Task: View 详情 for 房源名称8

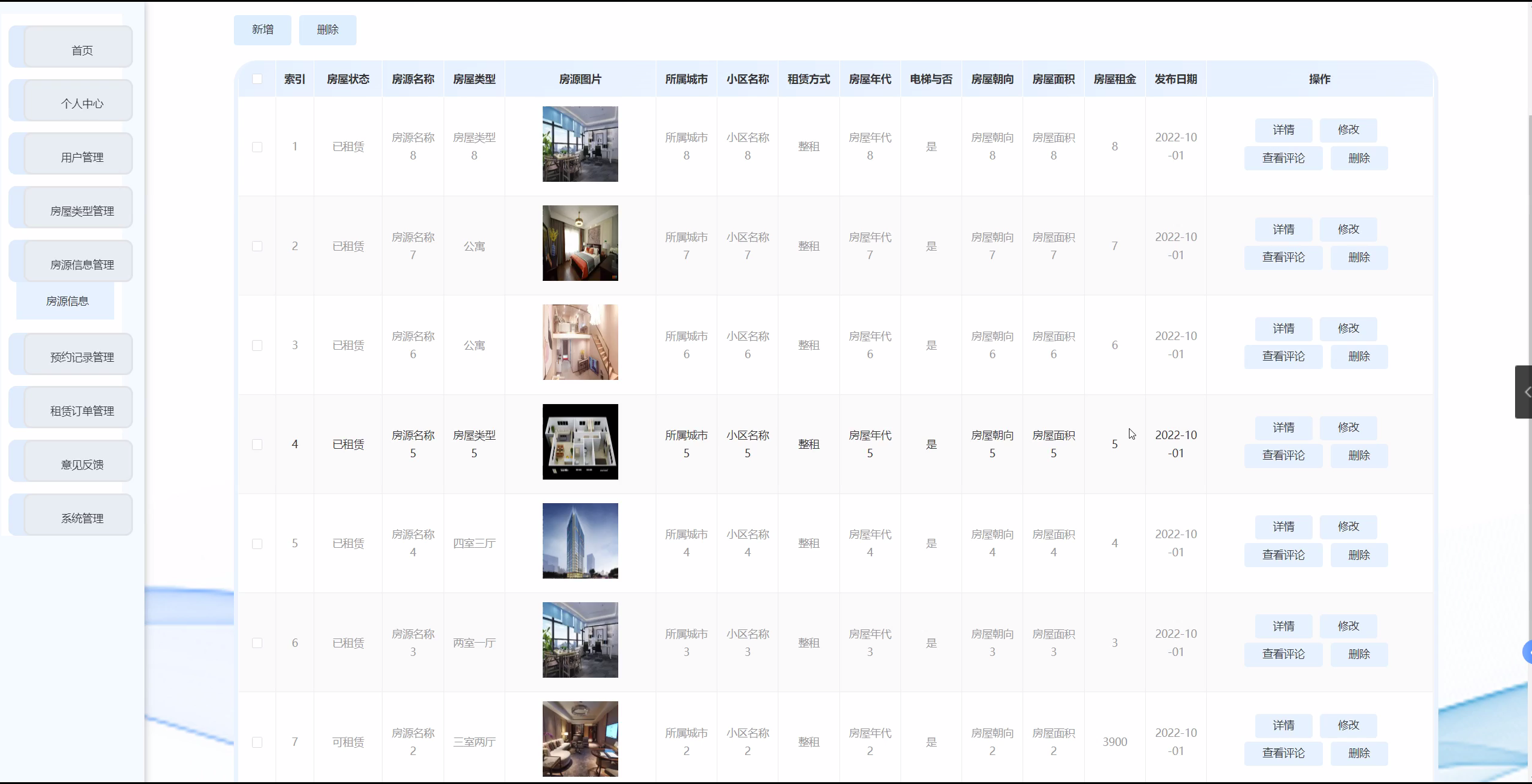Action: [1284, 130]
